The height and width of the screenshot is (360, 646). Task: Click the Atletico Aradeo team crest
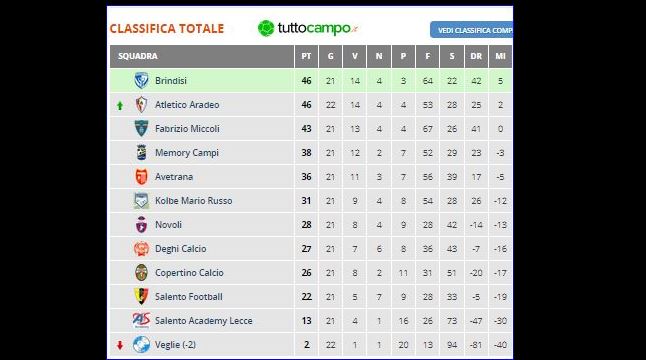(x=141, y=105)
